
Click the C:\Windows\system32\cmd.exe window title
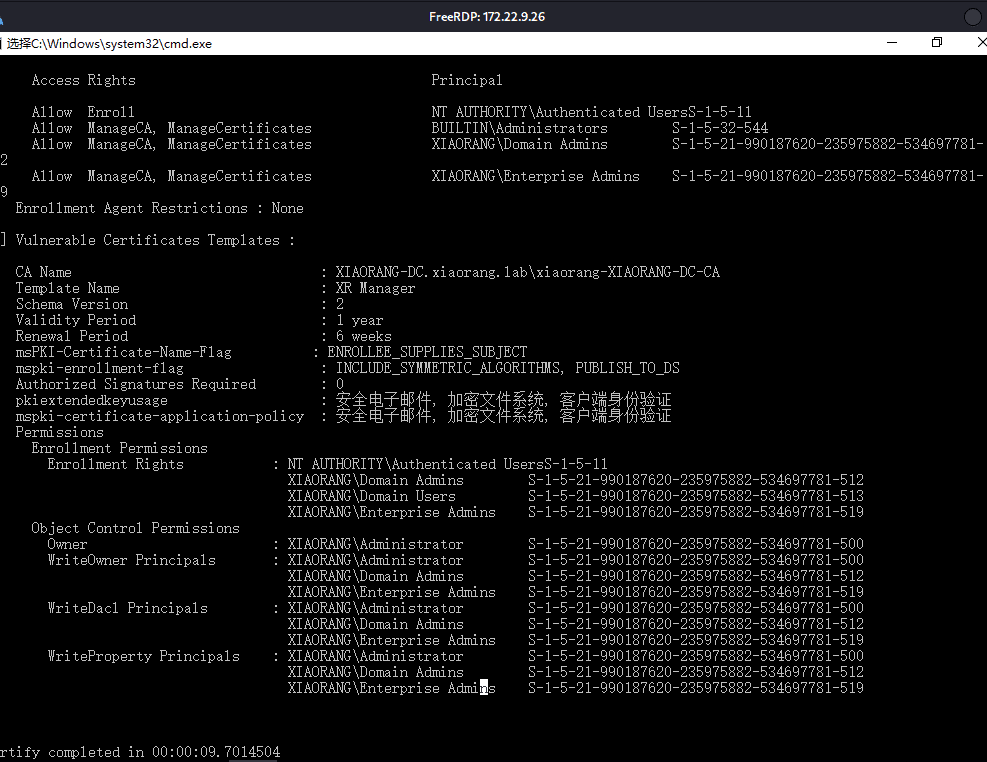(x=110, y=43)
